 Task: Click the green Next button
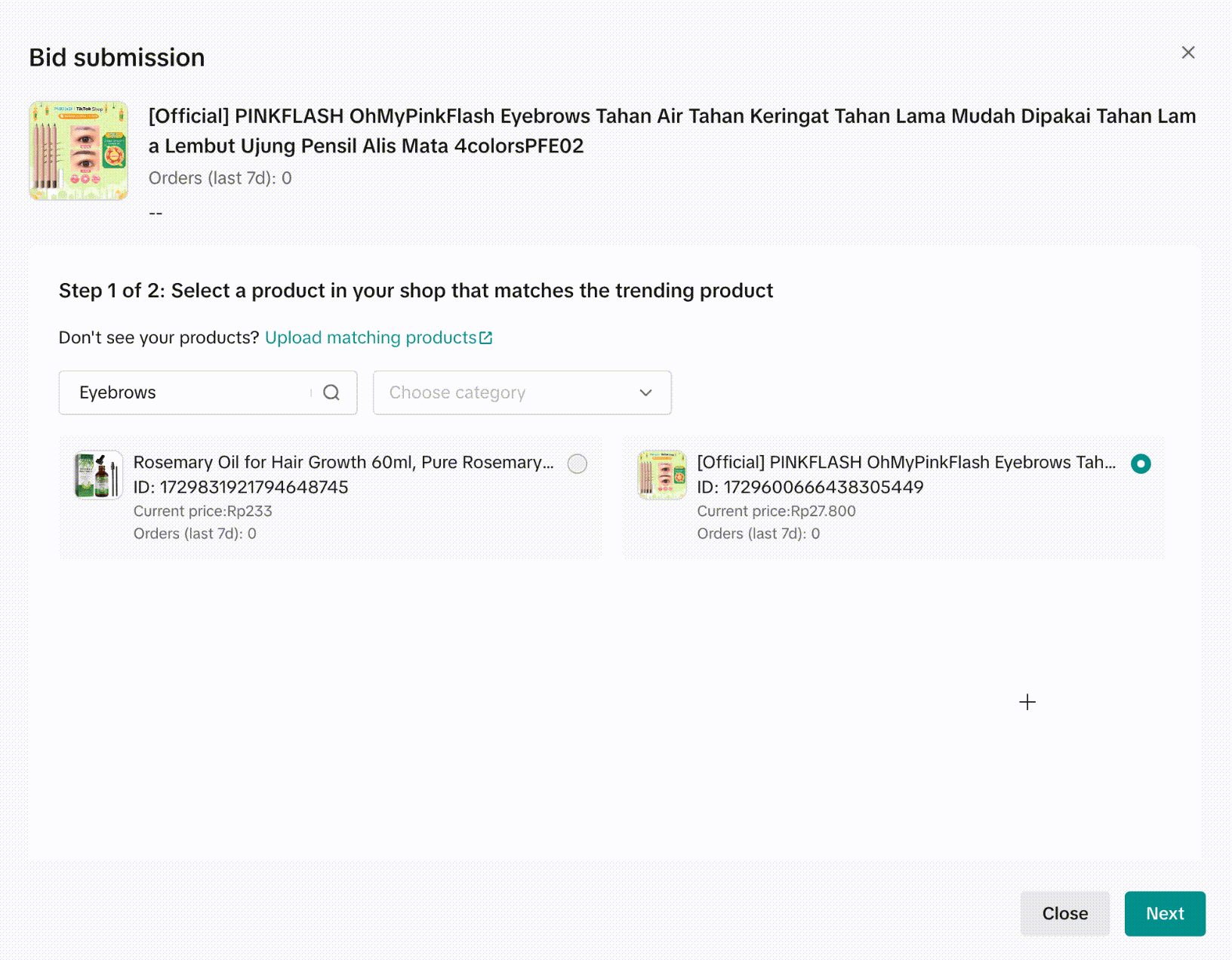(x=1164, y=913)
